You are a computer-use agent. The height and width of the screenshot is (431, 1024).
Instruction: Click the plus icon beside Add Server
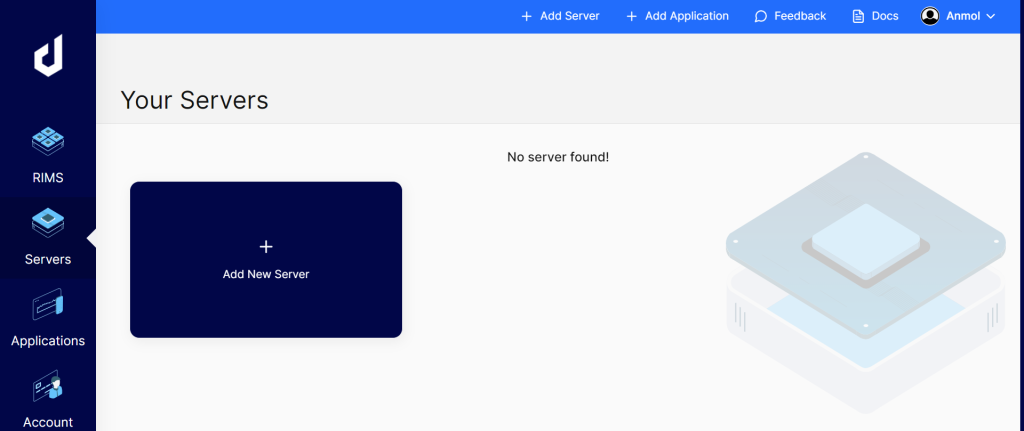click(x=527, y=16)
